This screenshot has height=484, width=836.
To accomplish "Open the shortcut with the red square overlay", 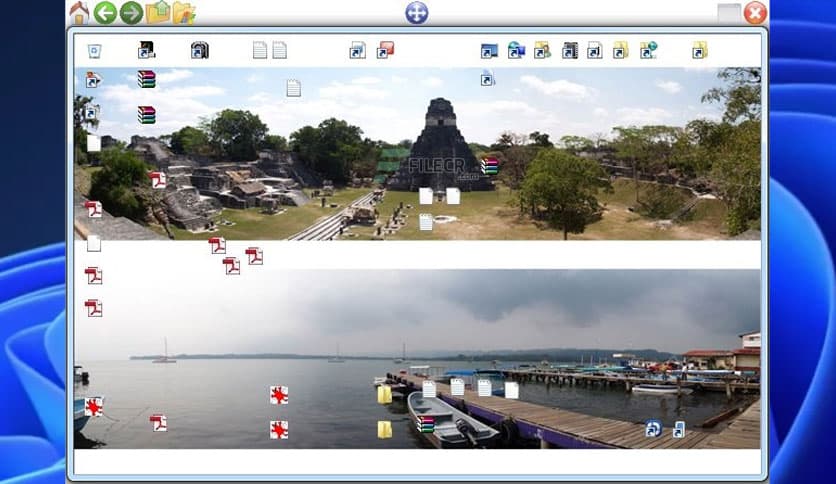I will coord(385,50).
